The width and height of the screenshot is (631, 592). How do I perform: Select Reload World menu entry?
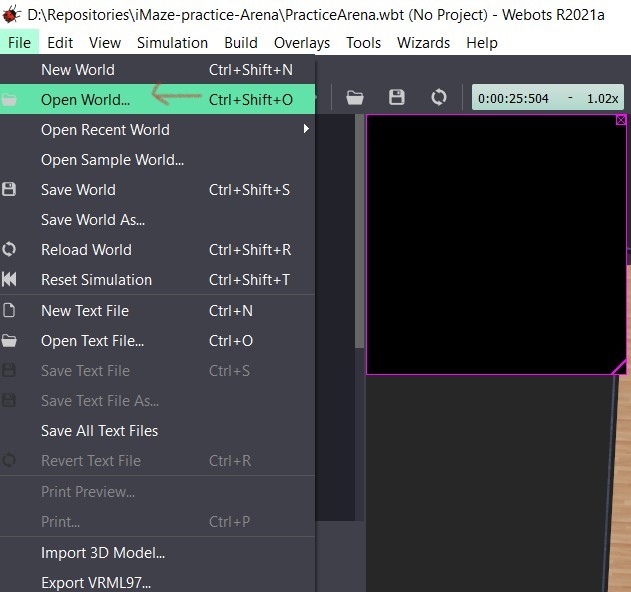[x=157, y=250]
